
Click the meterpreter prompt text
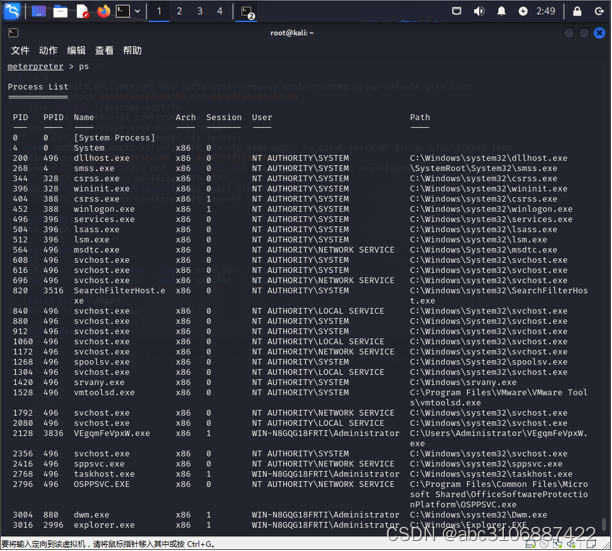point(36,67)
